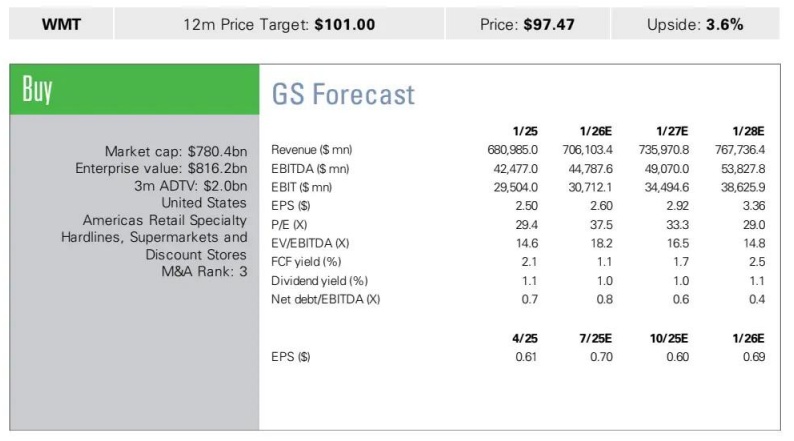794x441 pixels.
Task: Click the 7/25E quarterly column header
Action: [596, 337]
